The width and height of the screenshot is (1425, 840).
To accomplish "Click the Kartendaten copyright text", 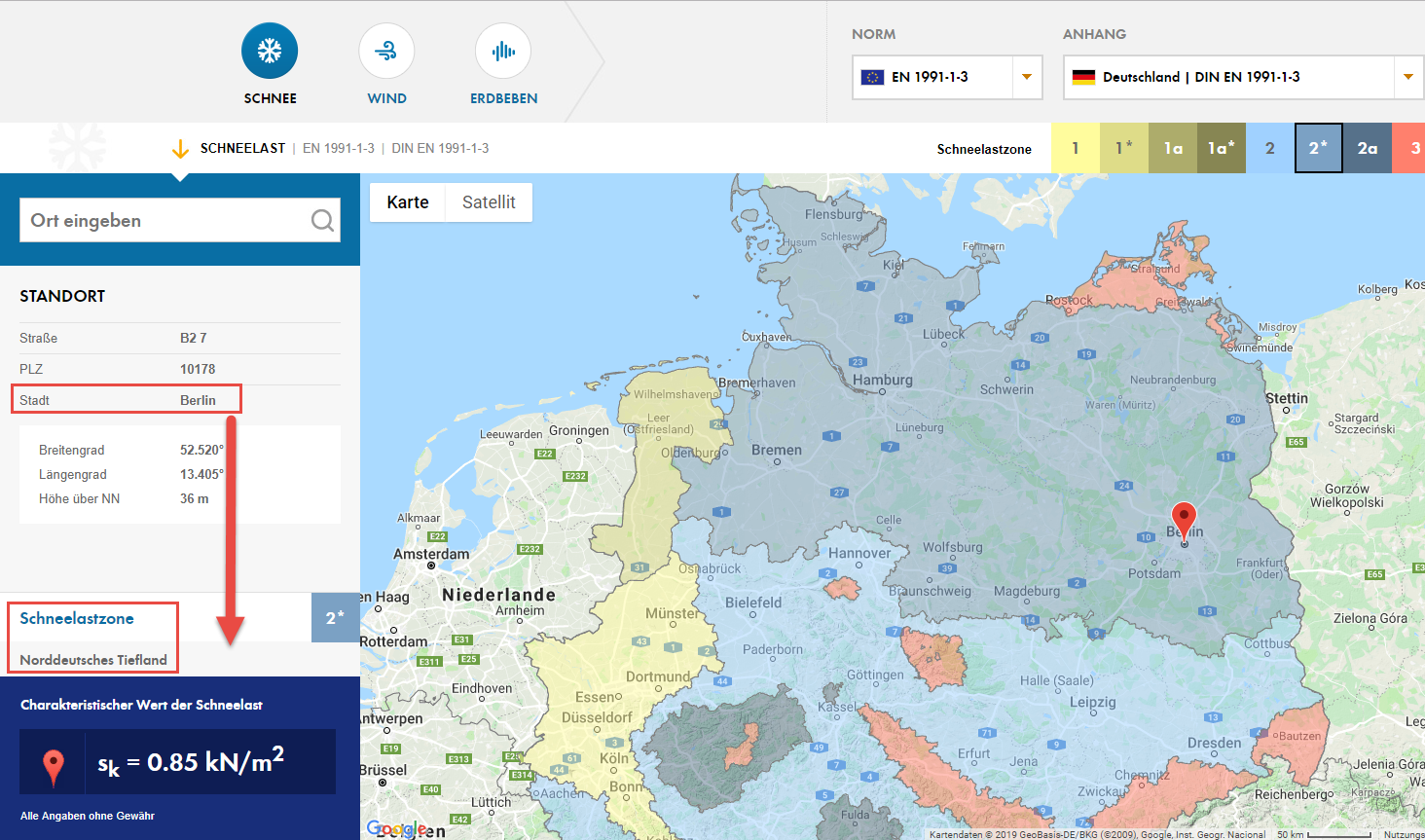I will 1098,834.
